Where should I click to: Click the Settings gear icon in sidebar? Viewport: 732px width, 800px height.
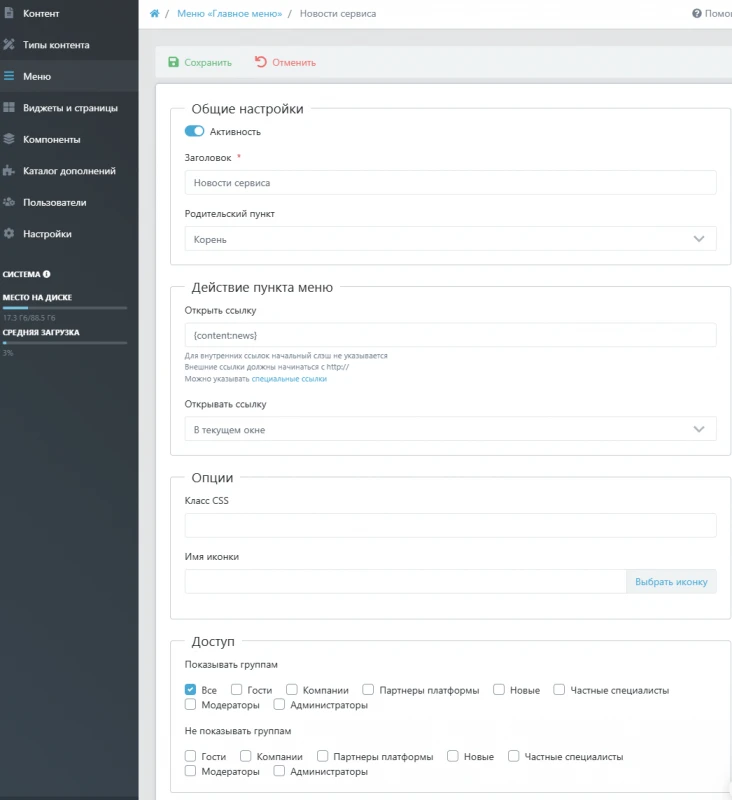coord(9,234)
